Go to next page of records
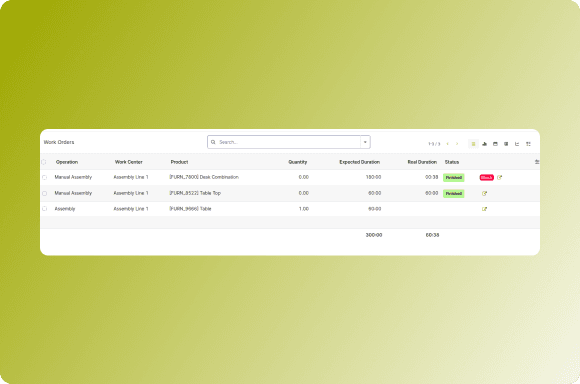Image resolution: width=580 pixels, height=384 pixels. click(457, 144)
